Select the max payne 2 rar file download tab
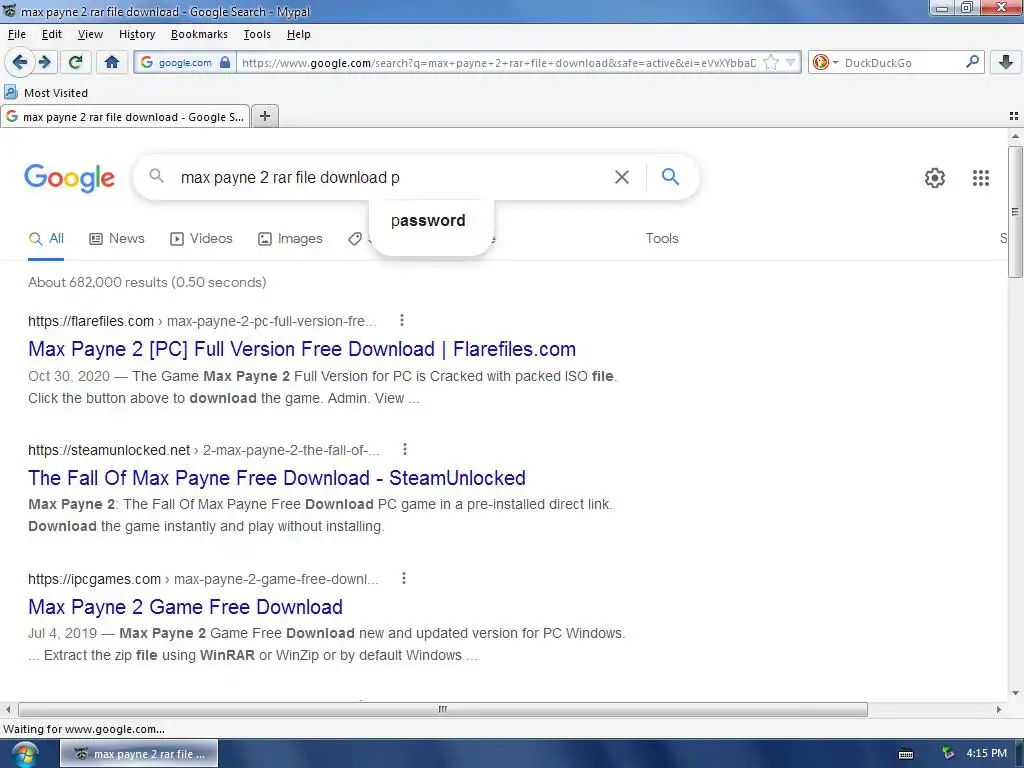 [125, 117]
